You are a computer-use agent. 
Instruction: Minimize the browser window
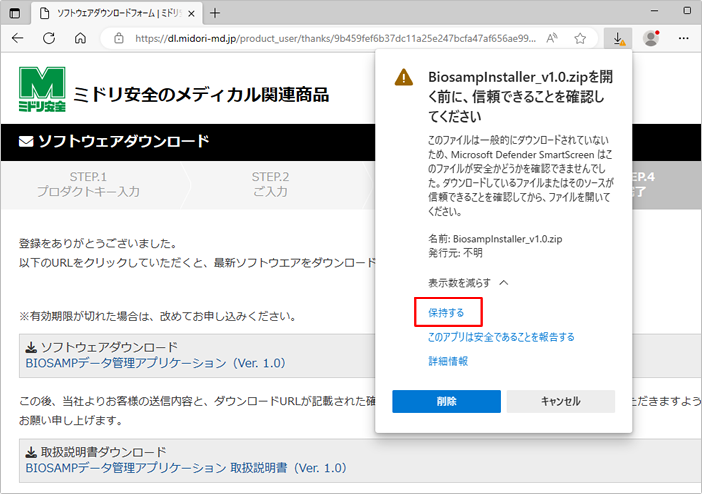[x=655, y=11]
